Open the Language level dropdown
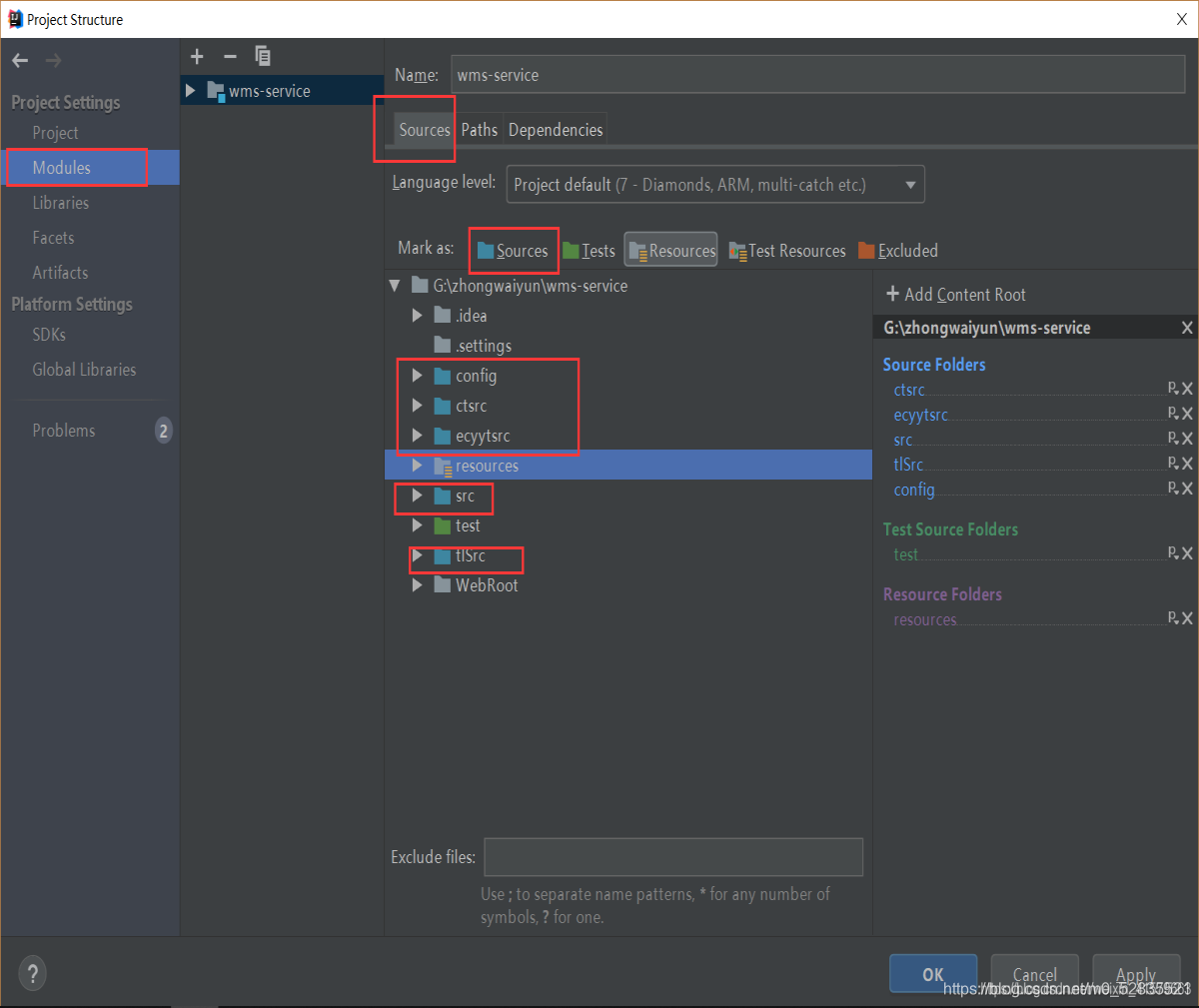Viewport: 1199px width, 1008px height. (x=715, y=185)
